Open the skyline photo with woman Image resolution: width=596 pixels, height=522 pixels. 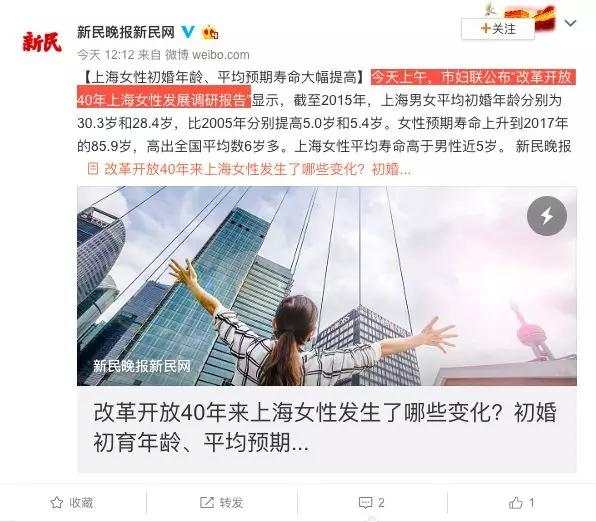point(327,286)
